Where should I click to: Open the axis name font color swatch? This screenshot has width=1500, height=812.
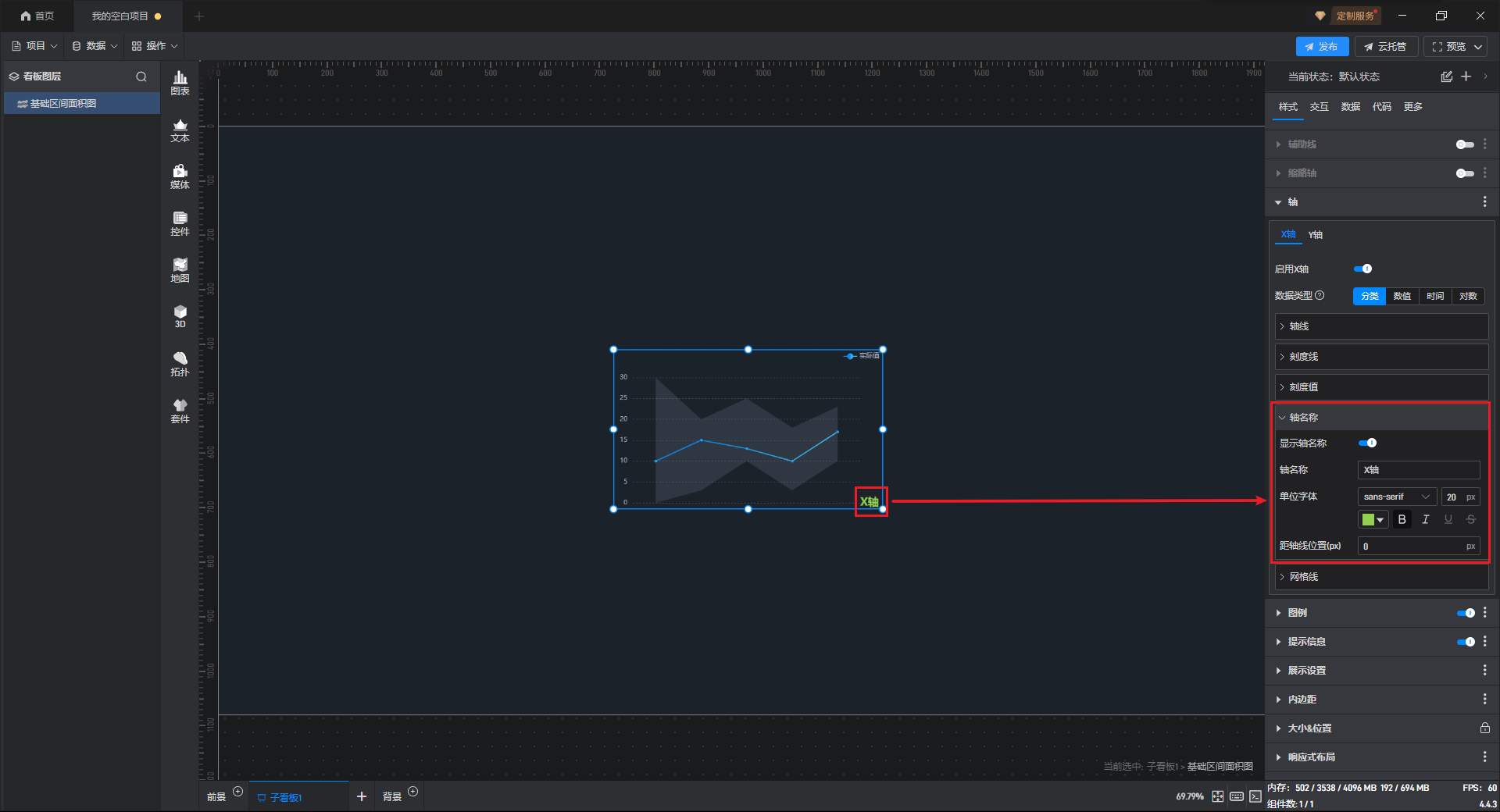click(x=1373, y=519)
